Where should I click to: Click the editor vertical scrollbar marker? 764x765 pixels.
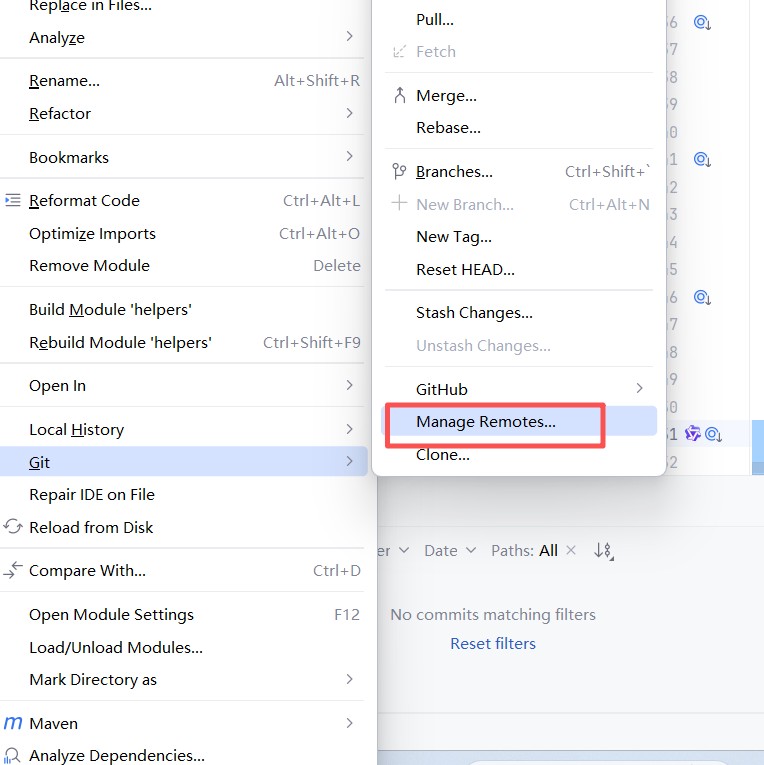click(758, 447)
